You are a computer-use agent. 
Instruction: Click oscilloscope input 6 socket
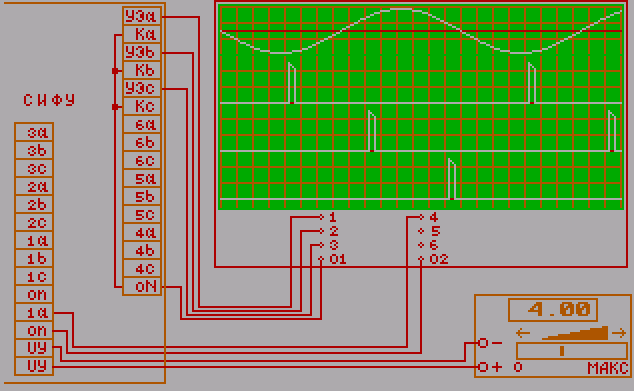point(421,245)
